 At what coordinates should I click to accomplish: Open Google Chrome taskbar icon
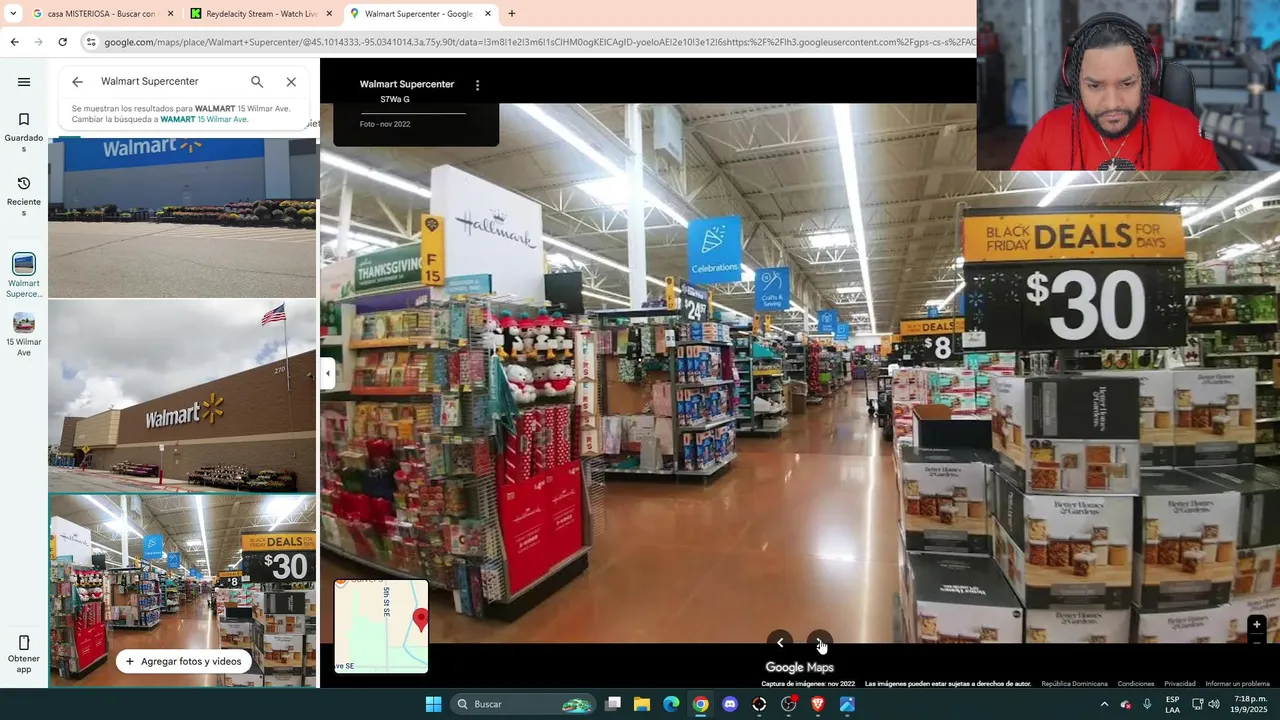(x=700, y=704)
